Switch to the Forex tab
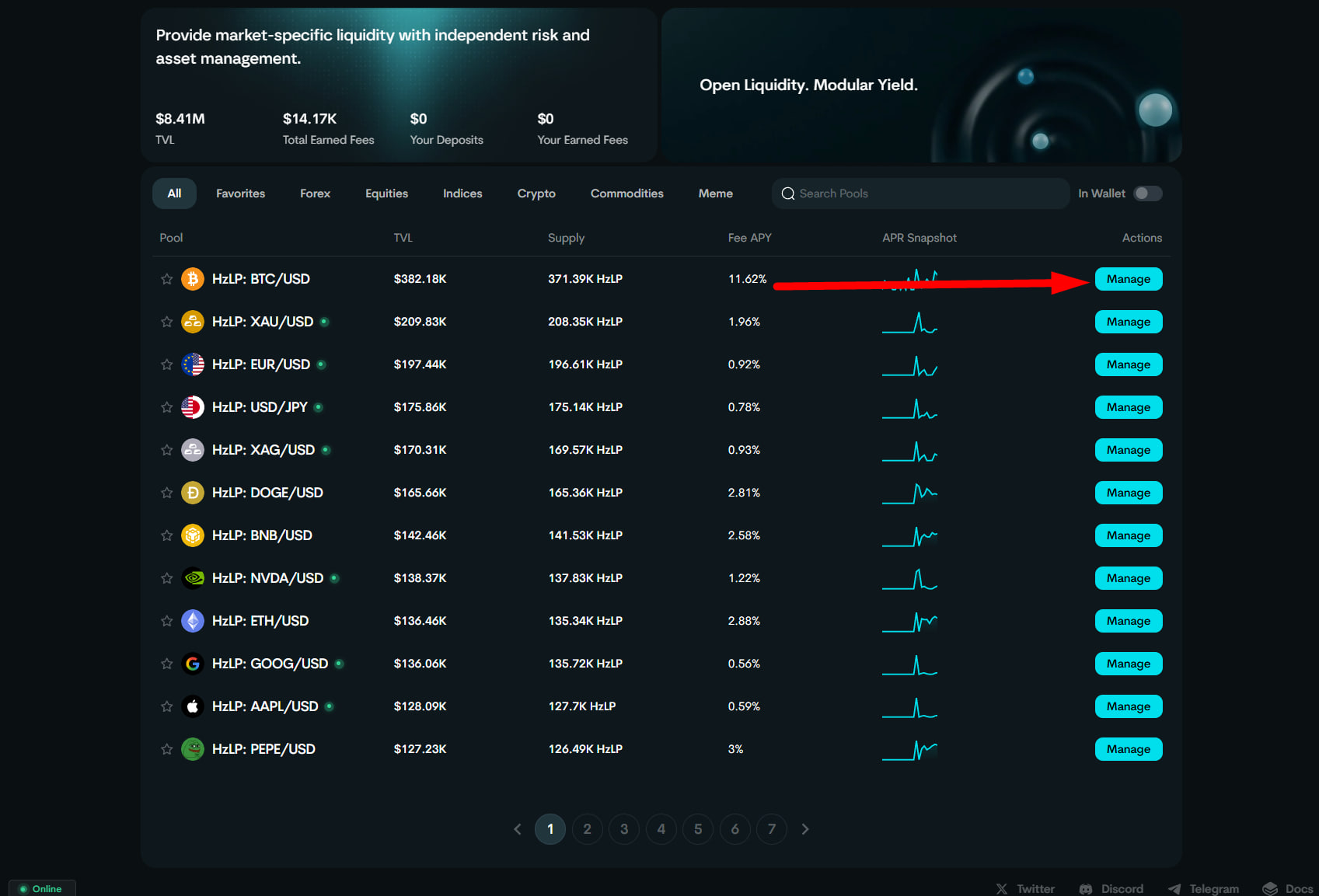 [315, 193]
